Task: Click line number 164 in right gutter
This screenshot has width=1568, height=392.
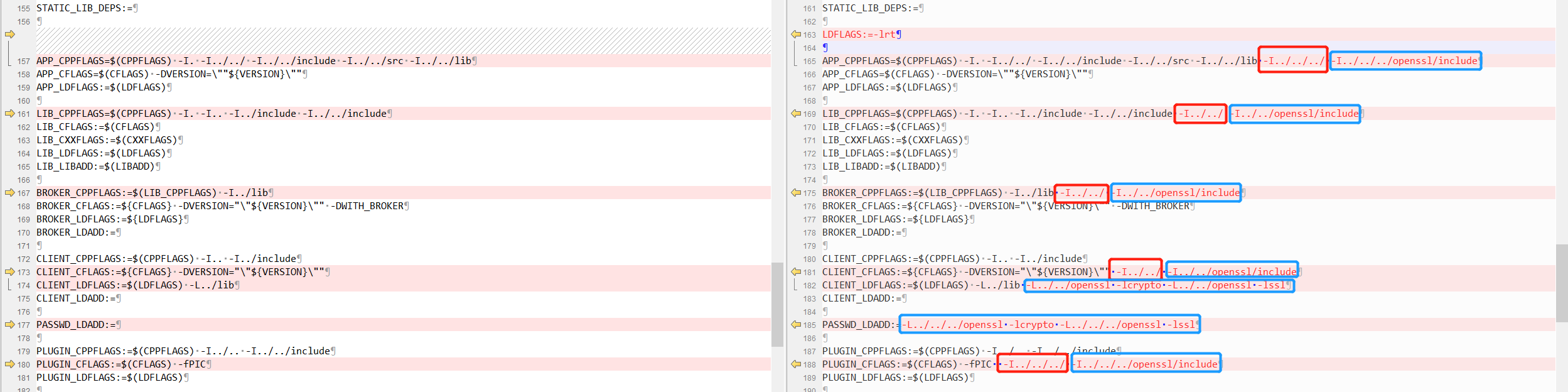Action: pyautogui.click(x=810, y=48)
